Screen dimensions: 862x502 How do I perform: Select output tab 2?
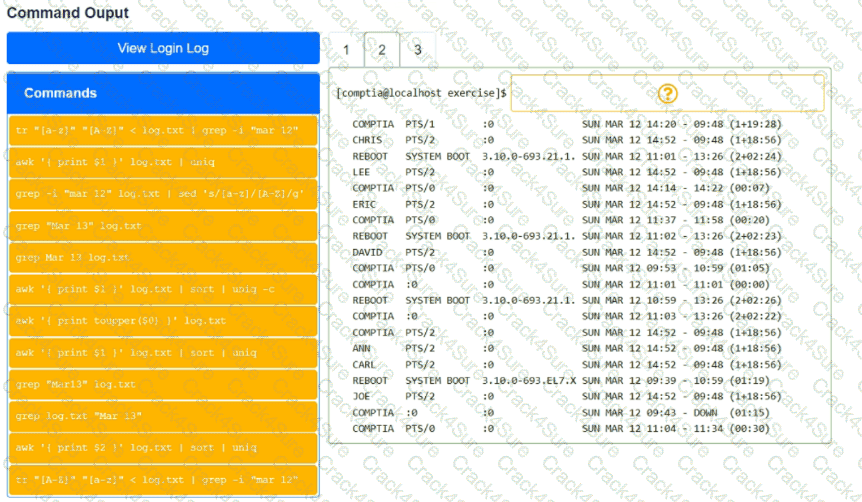381,49
